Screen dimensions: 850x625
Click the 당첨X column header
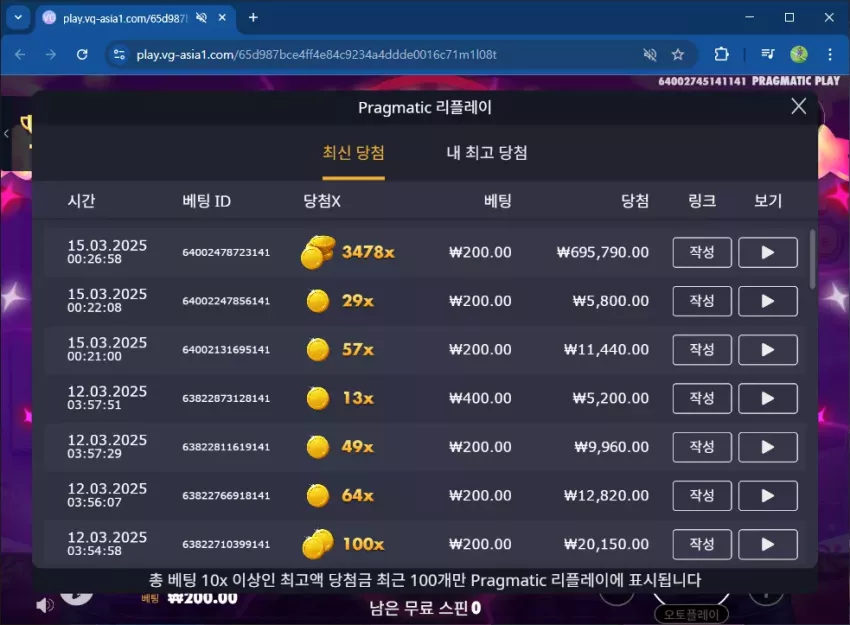pyautogui.click(x=322, y=201)
